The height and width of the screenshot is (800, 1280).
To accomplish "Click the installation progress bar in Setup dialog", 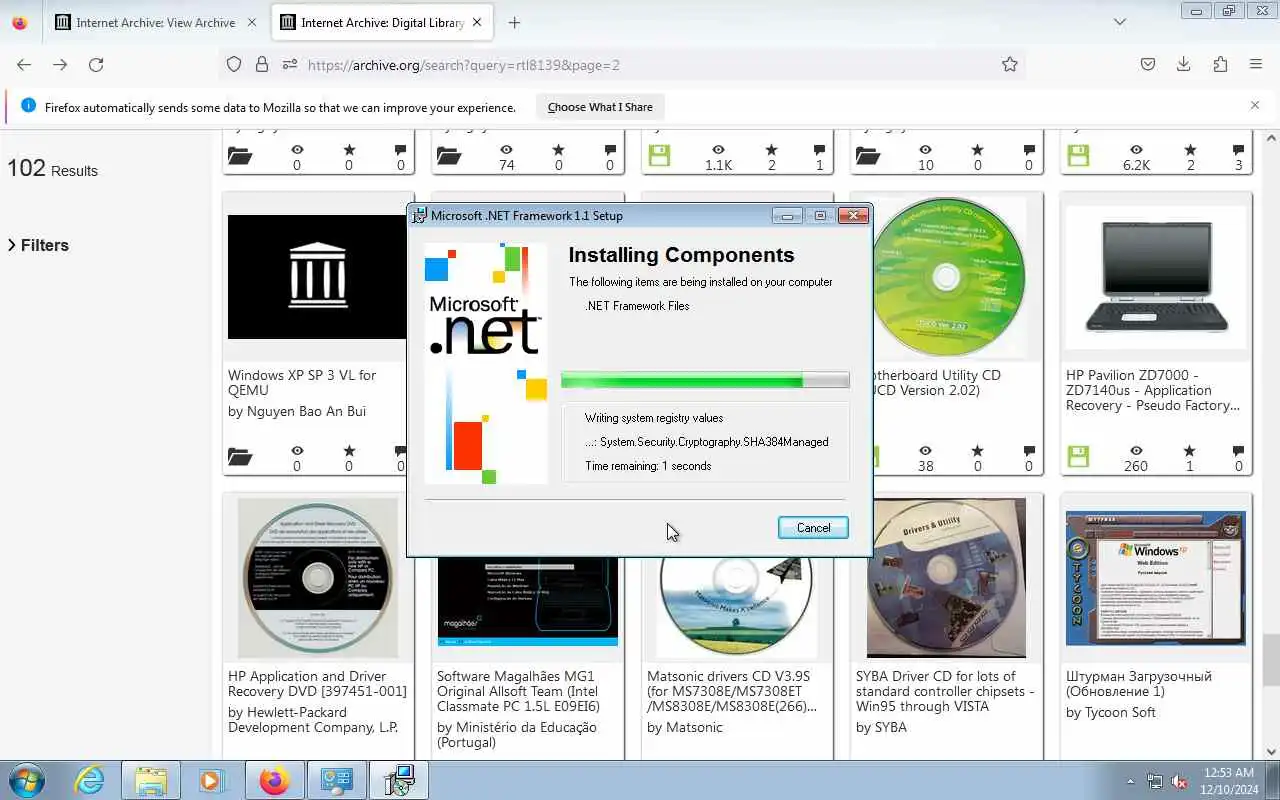I will pyautogui.click(x=705, y=380).
